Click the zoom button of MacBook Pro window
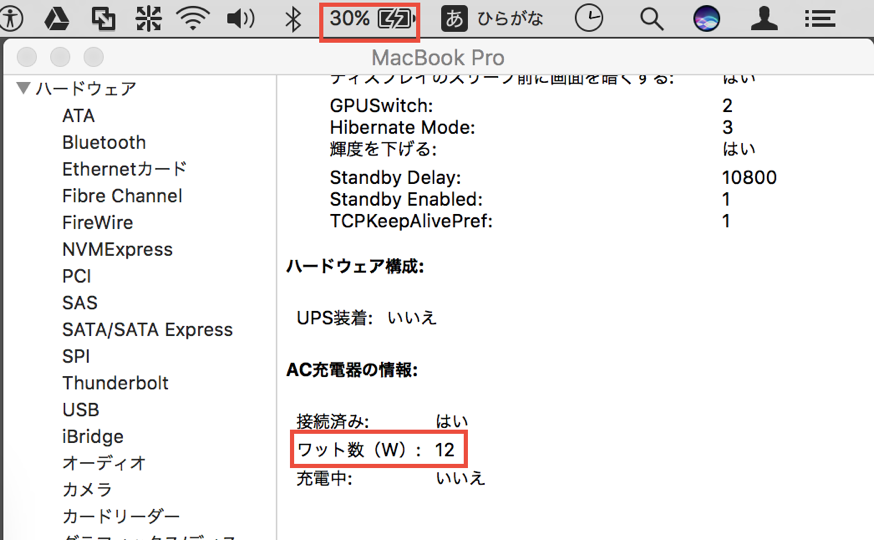Image resolution: width=874 pixels, height=540 pixels. click(94, 57)
